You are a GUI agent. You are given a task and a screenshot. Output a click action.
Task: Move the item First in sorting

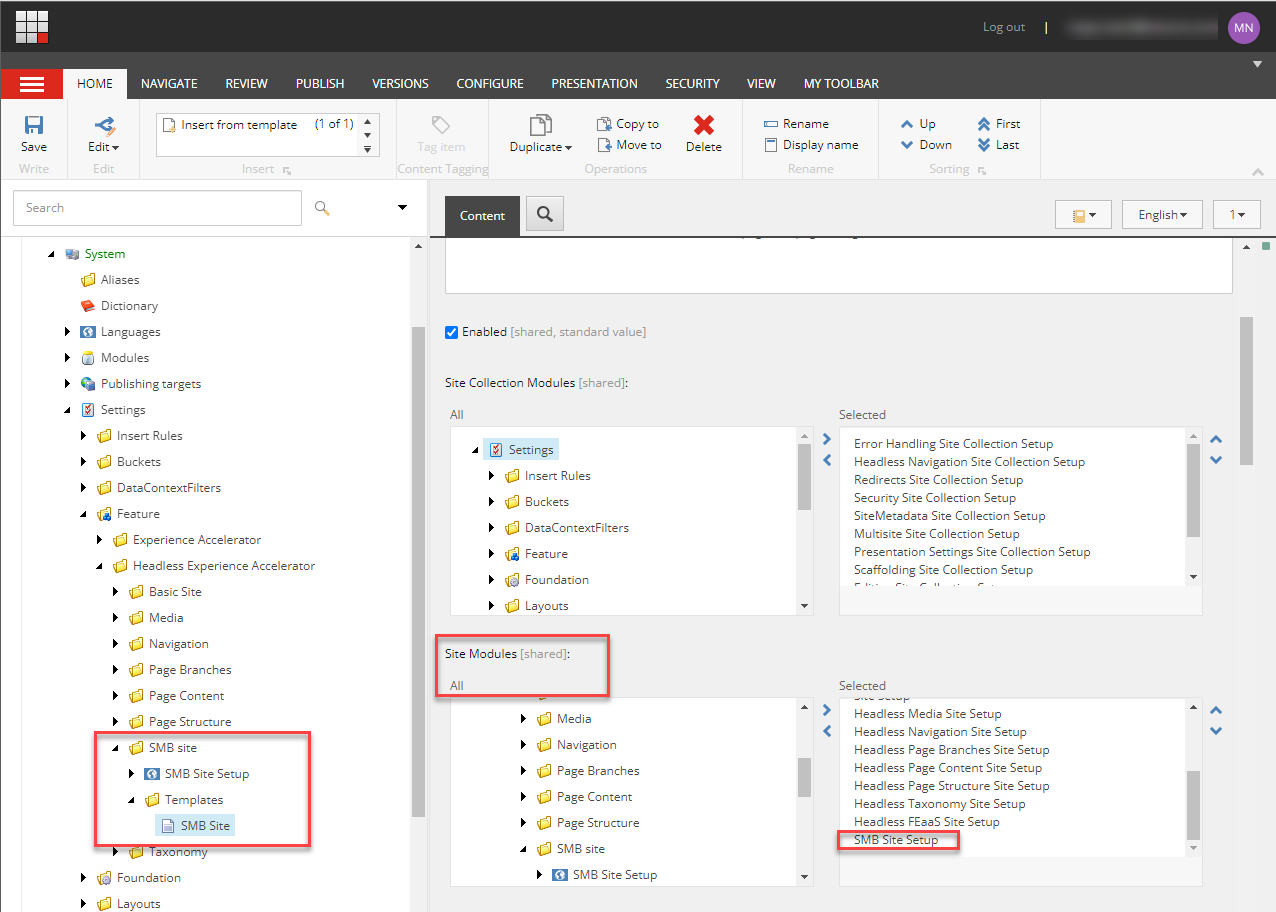[x=999, y=124]
